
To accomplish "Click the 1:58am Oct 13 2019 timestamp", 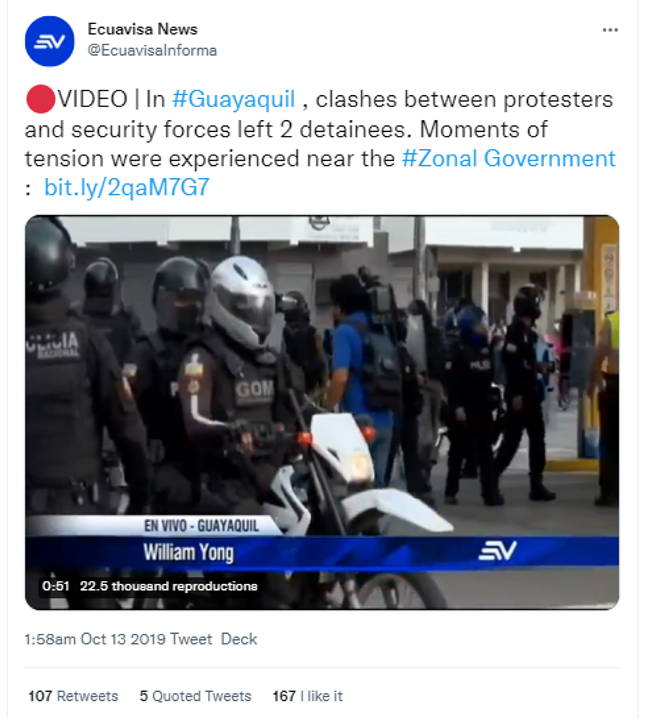I will pyautogui.click(x=96, y=639).
